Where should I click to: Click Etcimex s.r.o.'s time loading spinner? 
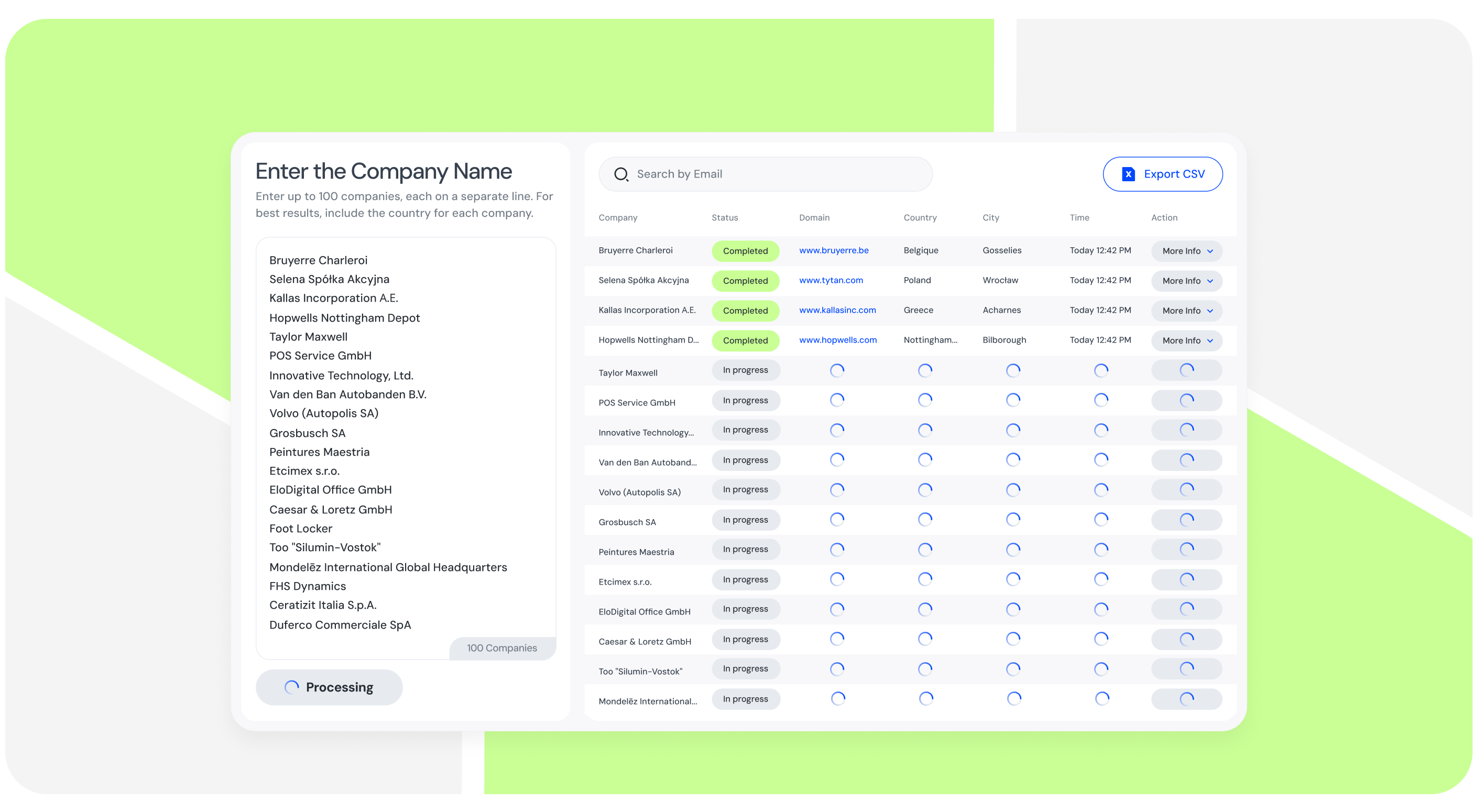point(1101,579)
